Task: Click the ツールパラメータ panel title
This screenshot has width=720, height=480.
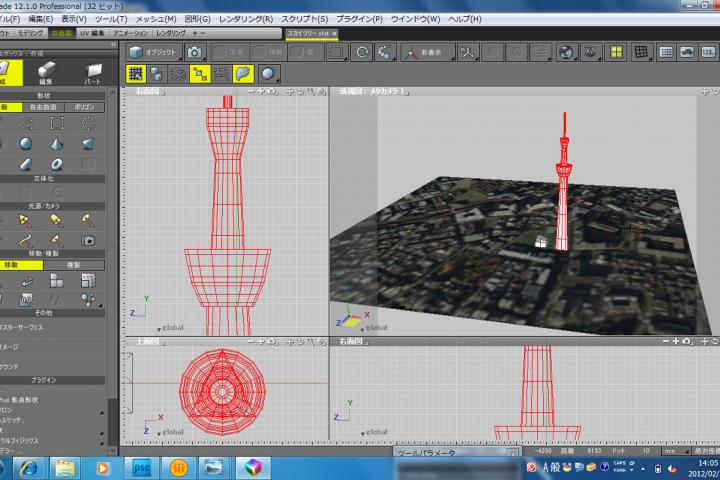Action: coord(427,453)
